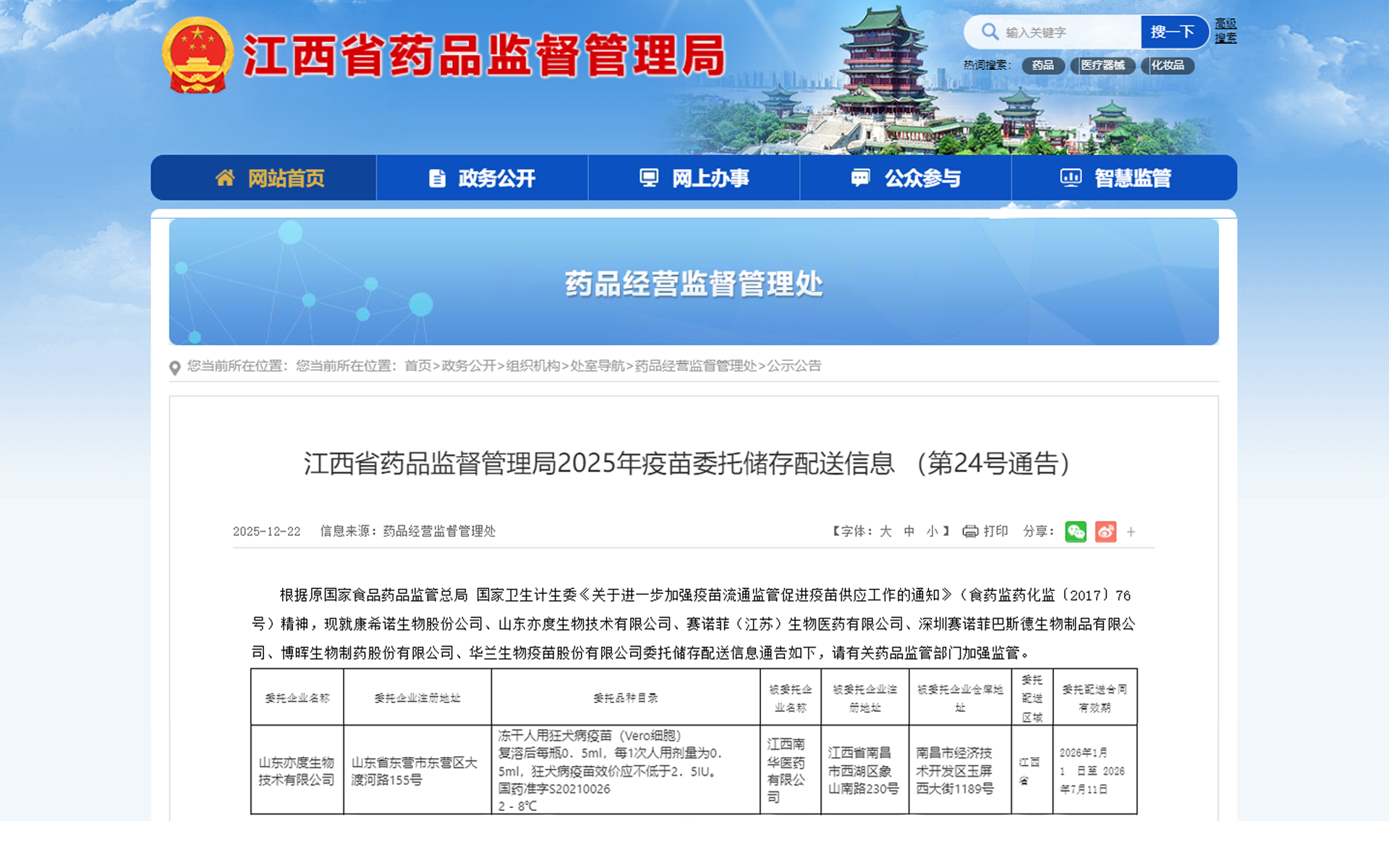Select the 药品 hot search tag
Image resolution: width=1389 pixels, height=868 pixels.
tap(1042, 65)
